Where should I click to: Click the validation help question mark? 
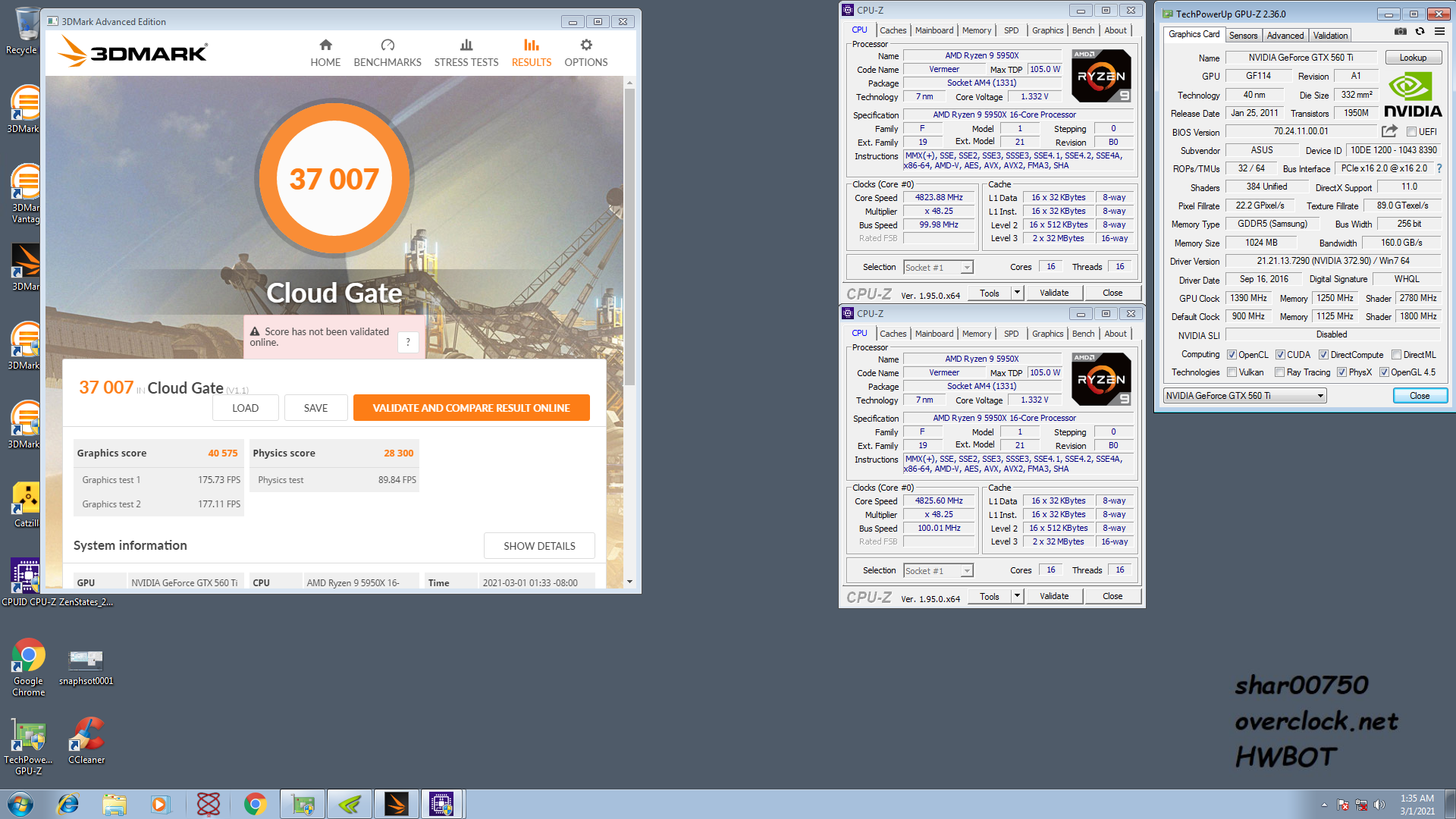408,342
